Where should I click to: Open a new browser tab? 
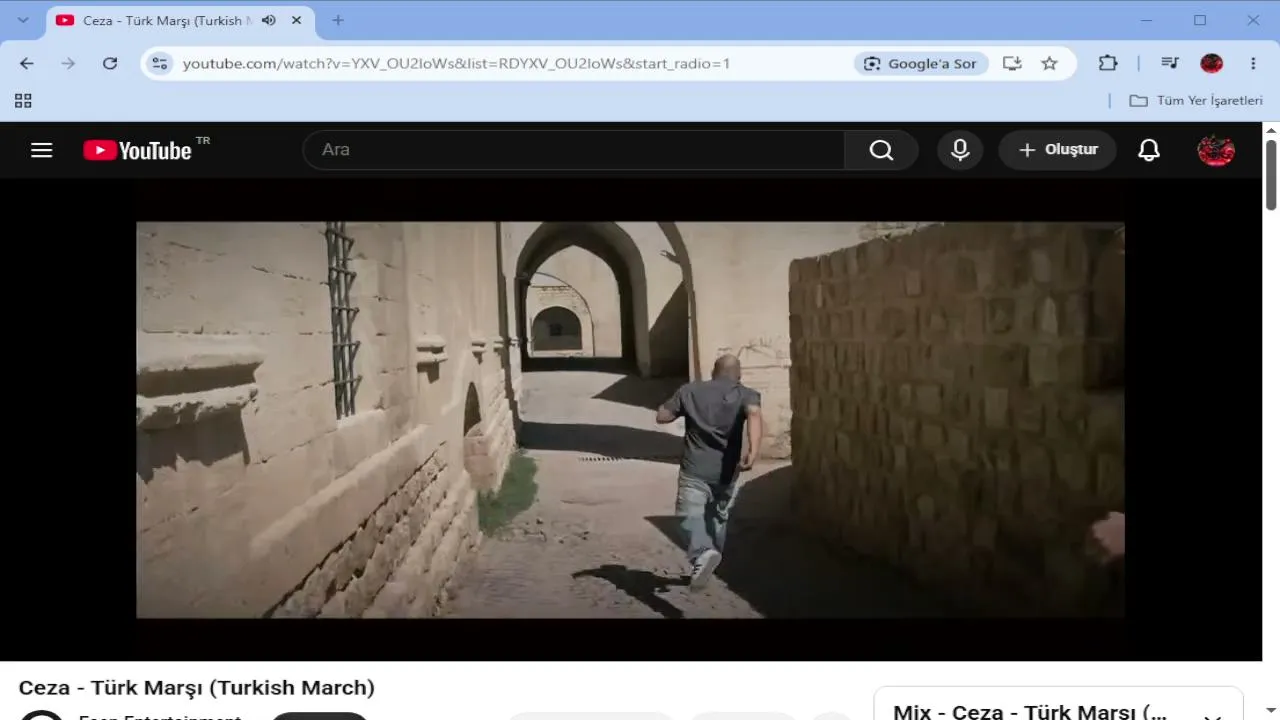338,20
